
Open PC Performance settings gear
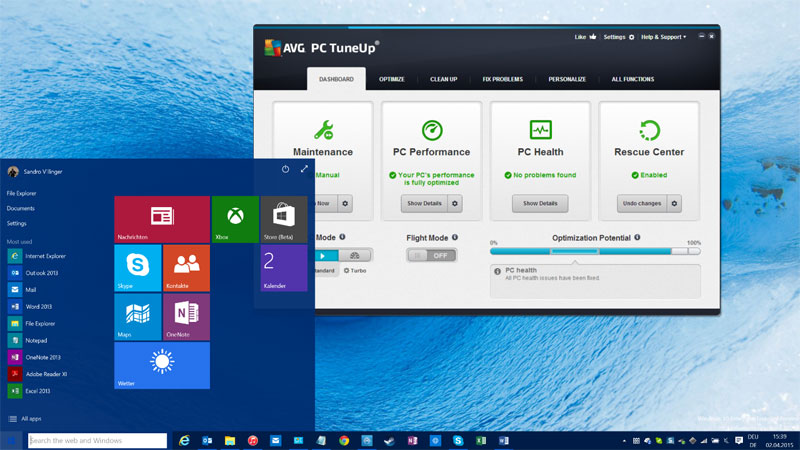pos(455,203)
